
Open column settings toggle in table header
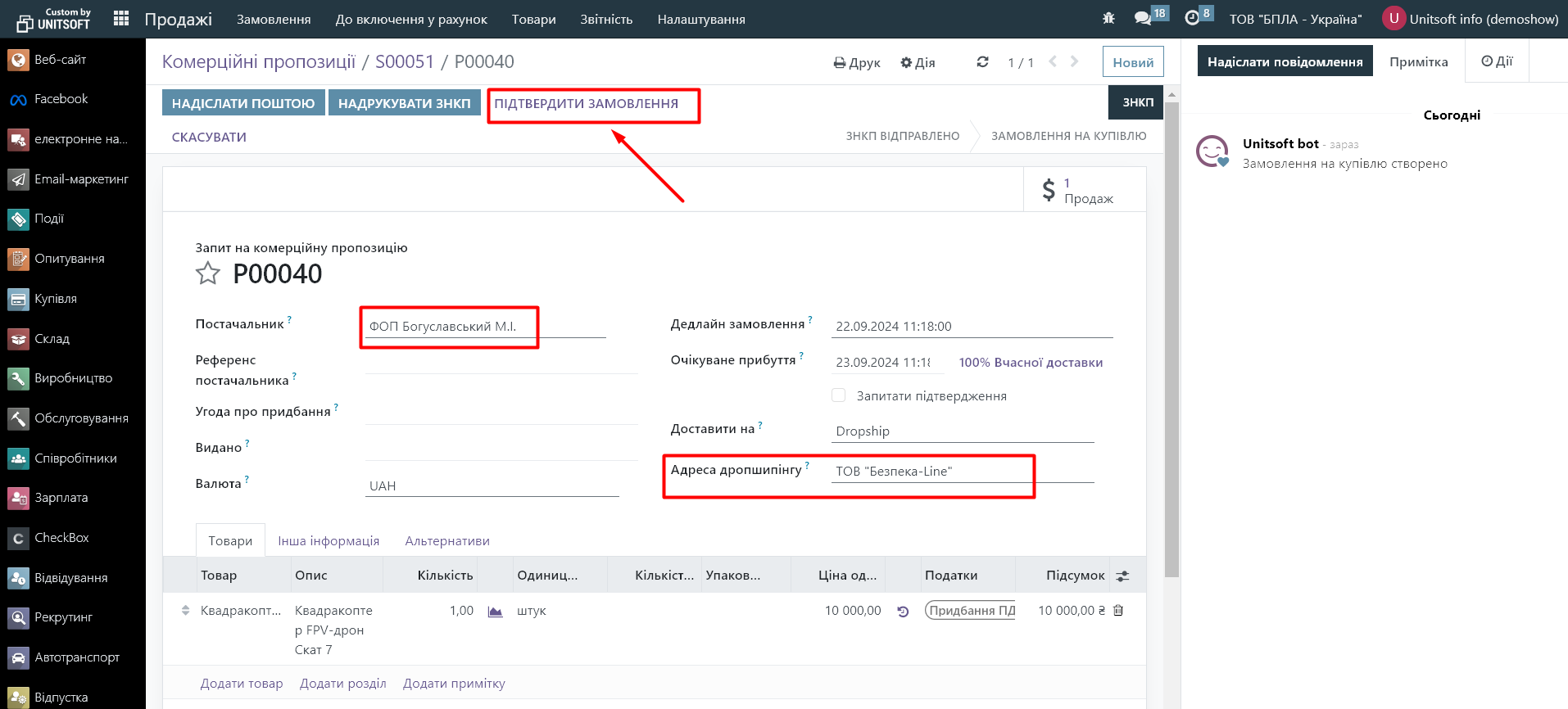coord(1122,576)
